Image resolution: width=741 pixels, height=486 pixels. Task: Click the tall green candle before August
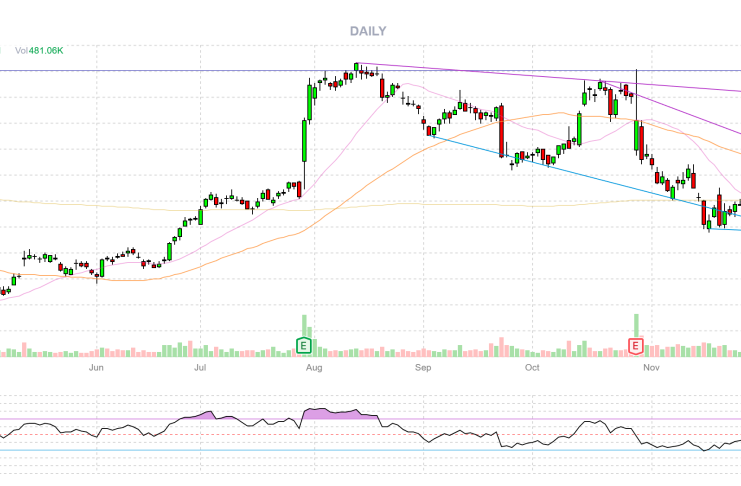tap(304, 140)
